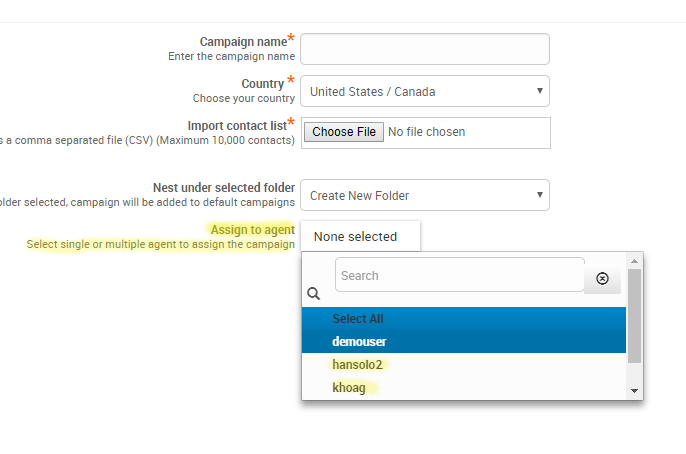Clear the agent search with the X icon

click(x=602, y=279)
